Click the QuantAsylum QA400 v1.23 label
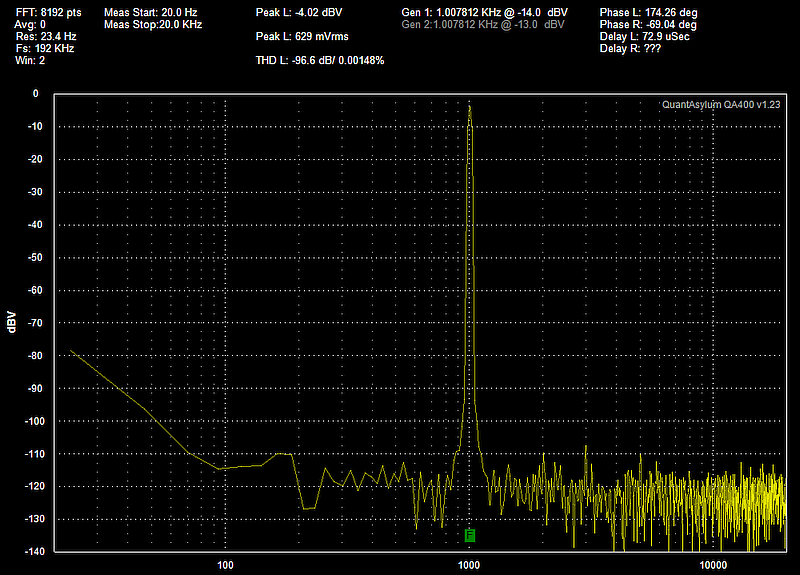This screenshot has width=800, height=575. (x=721, y=105)
